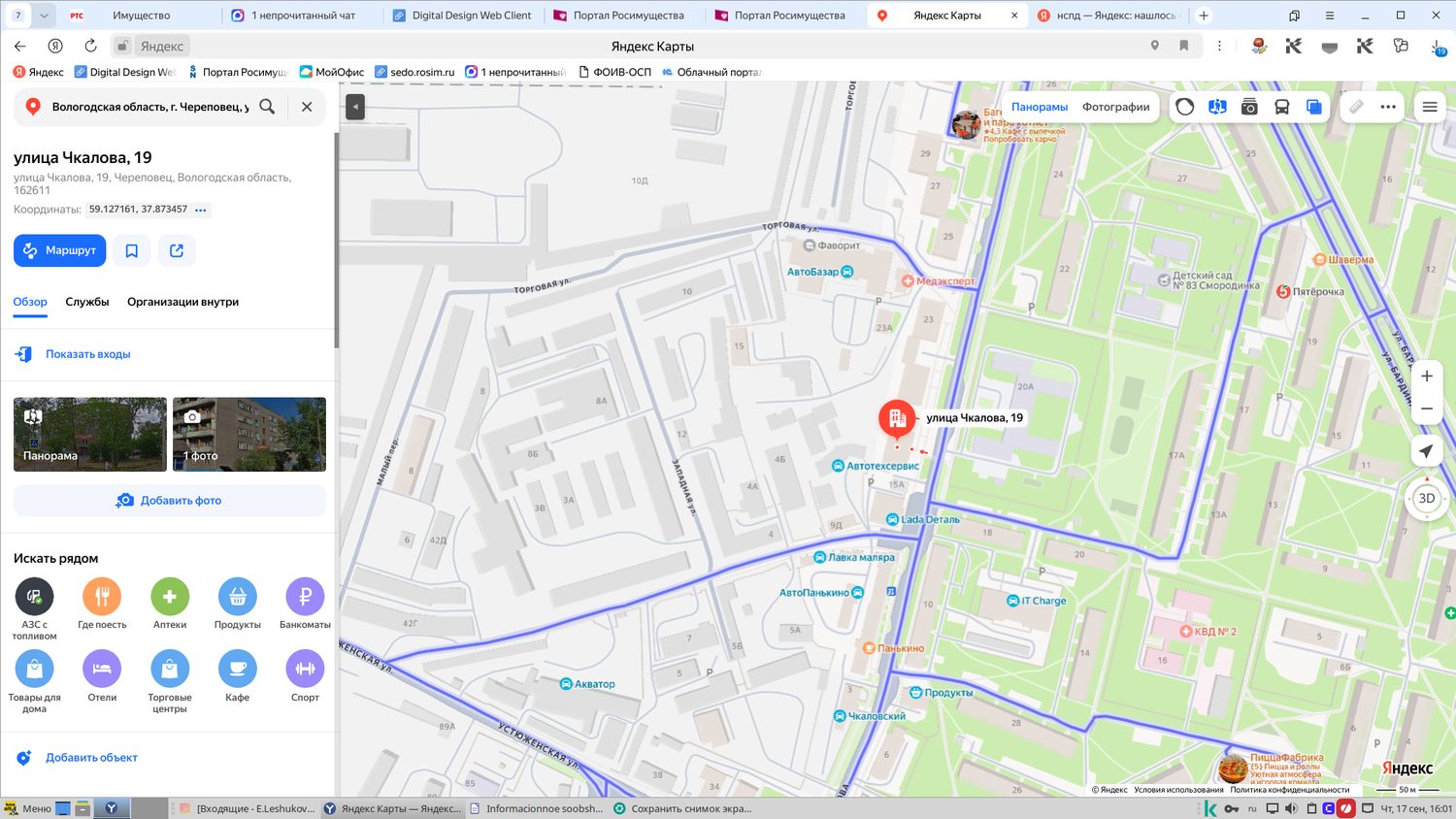The width and height of the screenshot is (1456, 819).
Task: Toggle 3D map view
Action: click(1426, 499)
